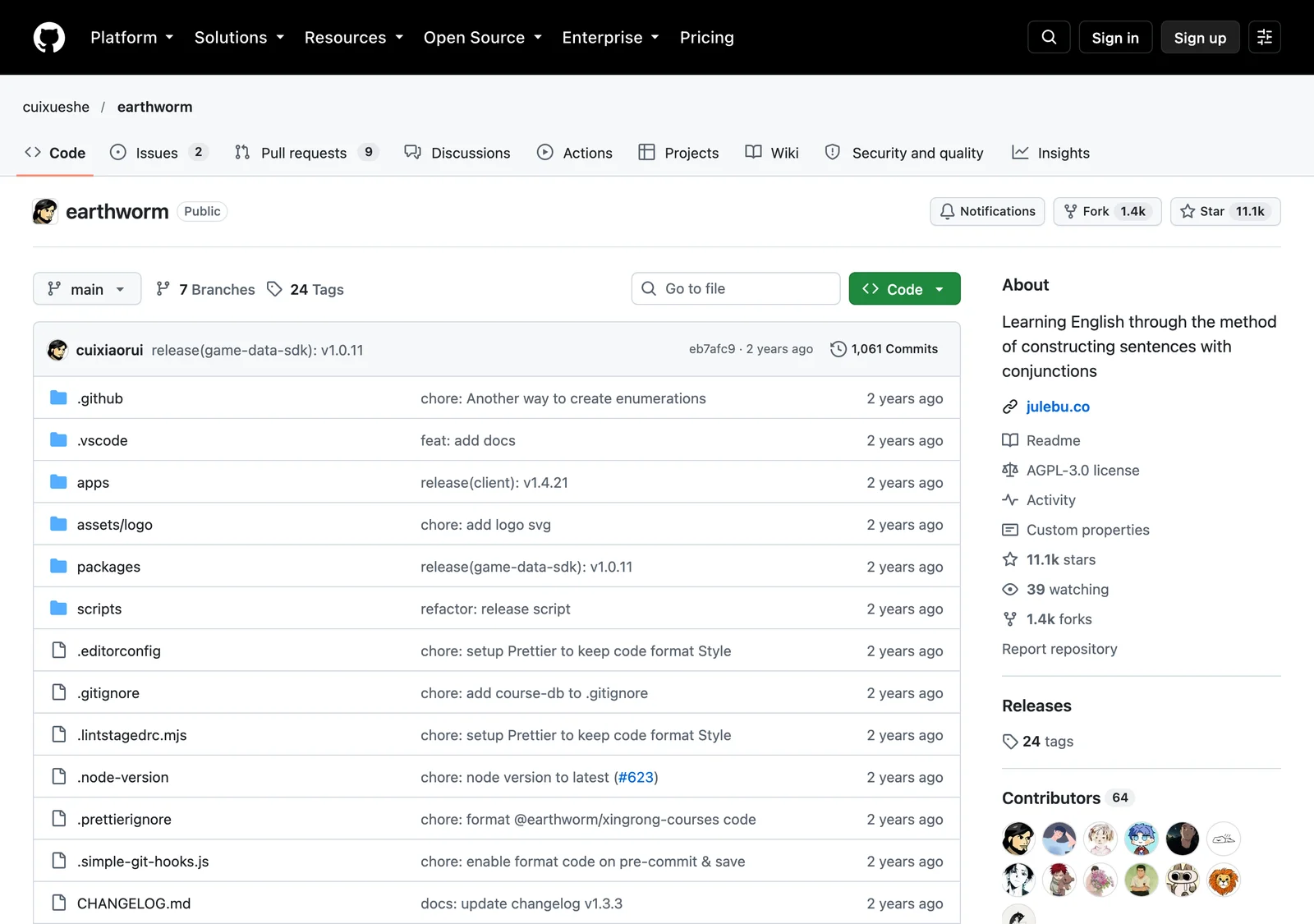This screenshot has height=924, width=1314.
Task: Click the Report repository link
Action: click(1059, 649)
